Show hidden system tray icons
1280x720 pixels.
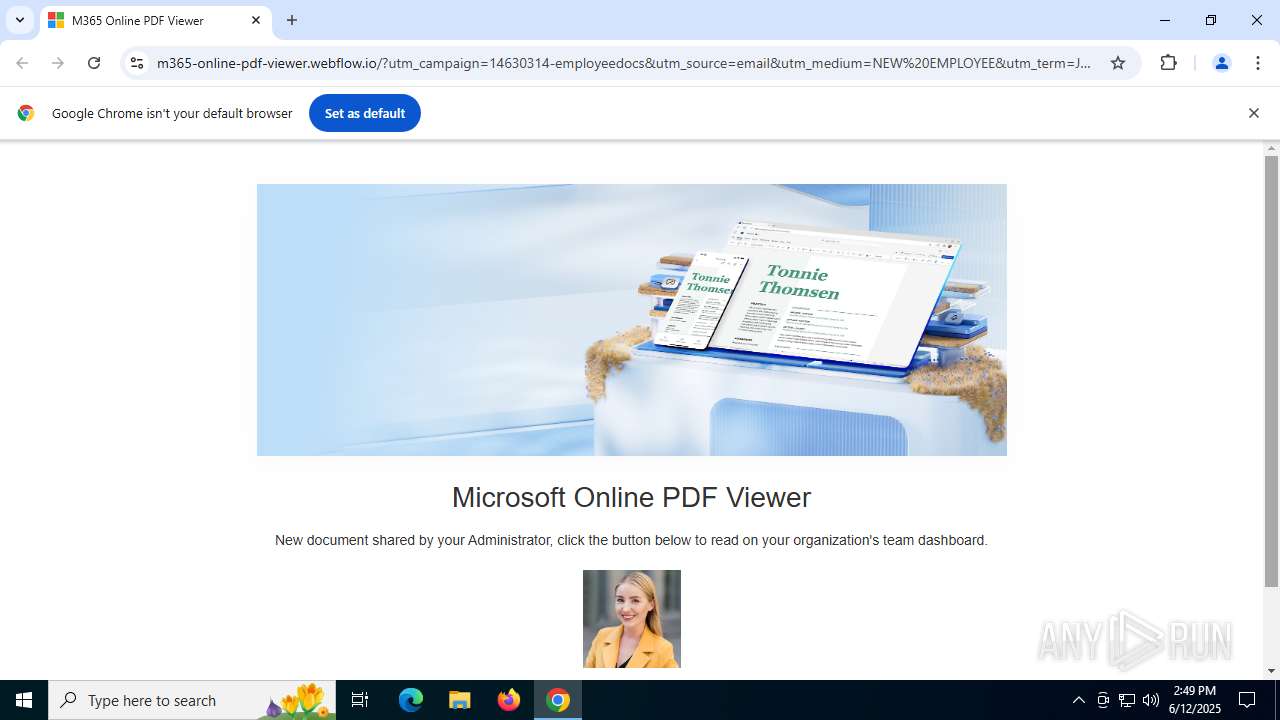(x=1078, y=700)
